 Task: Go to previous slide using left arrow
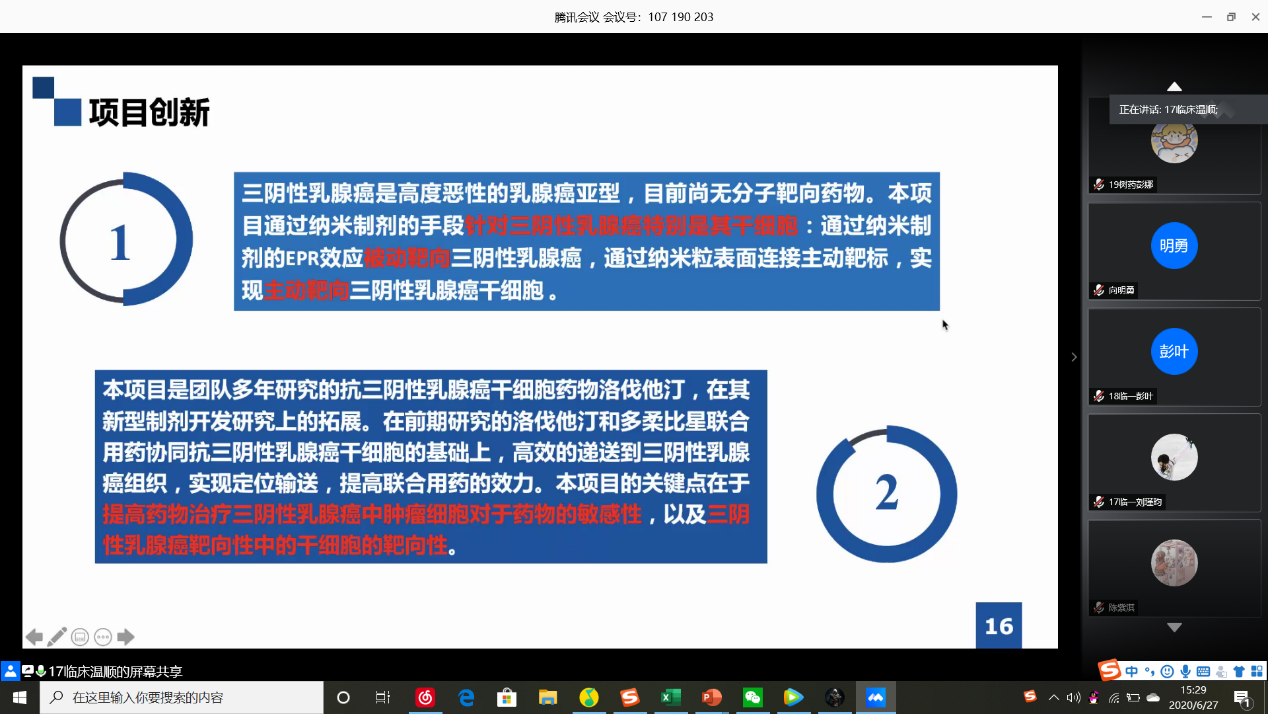(34, 637)
